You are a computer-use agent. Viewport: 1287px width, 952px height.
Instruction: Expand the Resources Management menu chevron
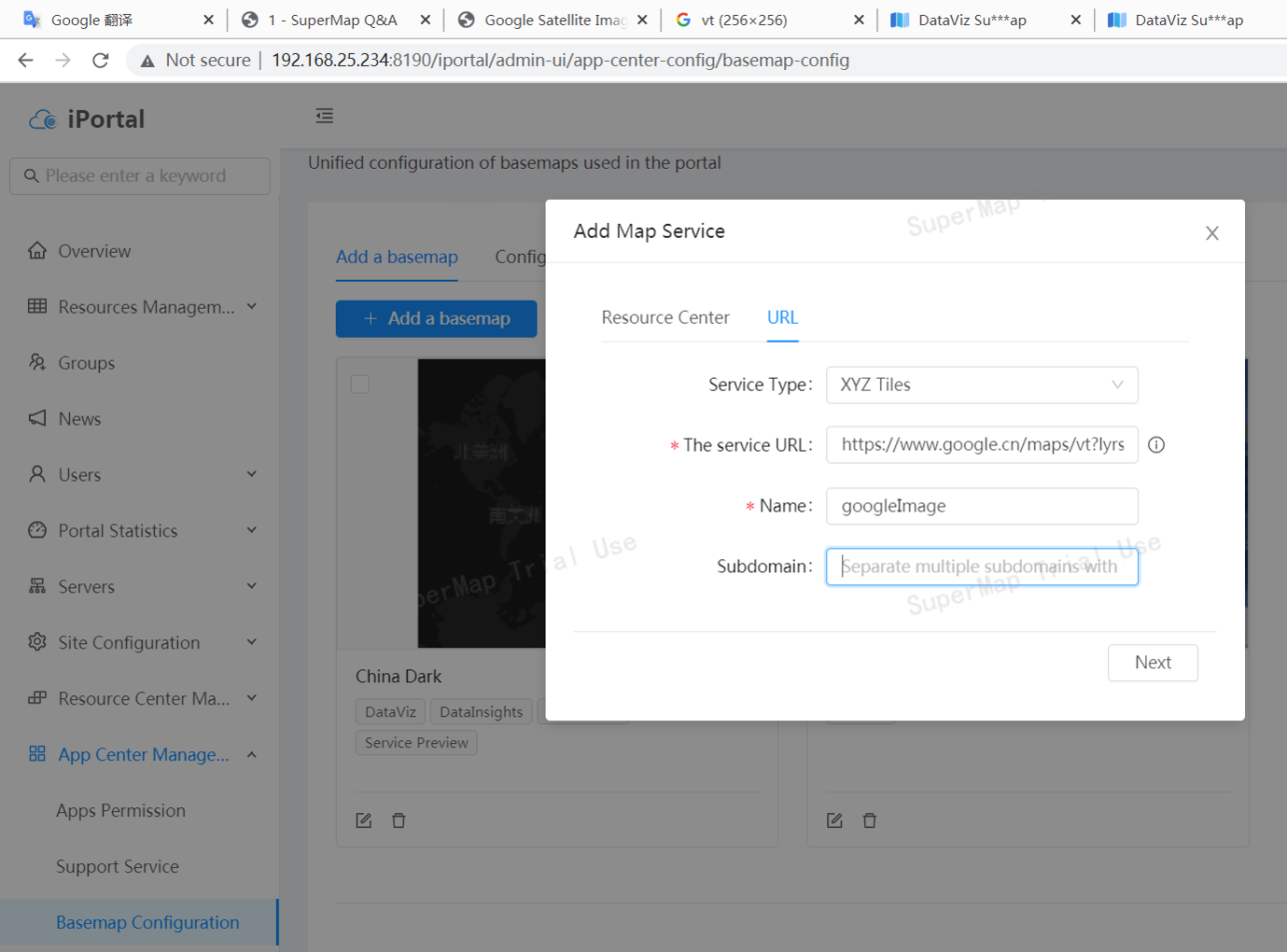(252, 306)
